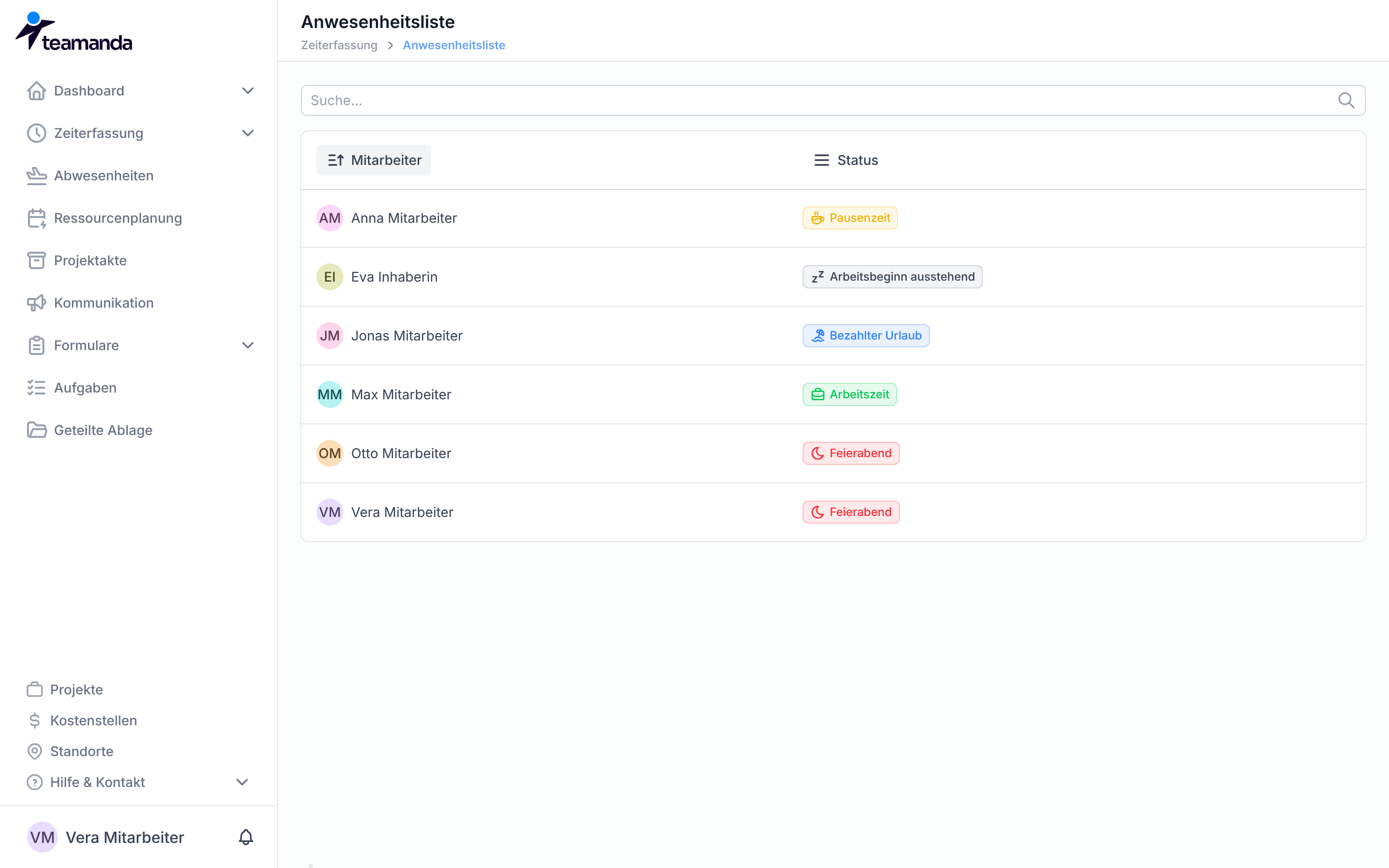Screen dimensions: 1389x868
Task: Click the Bezahlter Urlaub status badge
Action: 866,336
